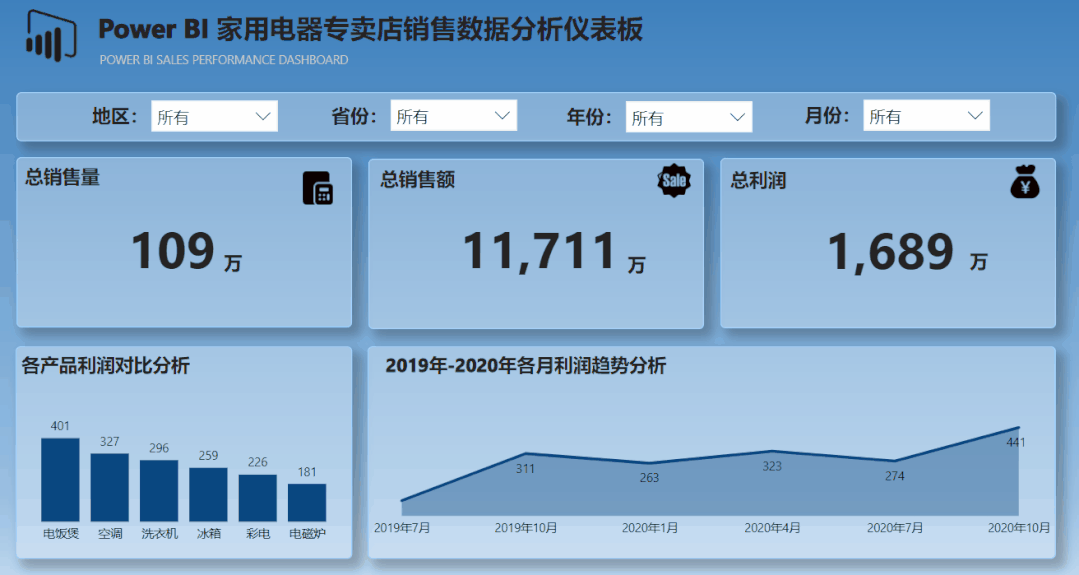This screenshot has width=1079, height=575.
Task: Click the calculator icon in 总销售量 card
Action: click(x=317, y=188)
